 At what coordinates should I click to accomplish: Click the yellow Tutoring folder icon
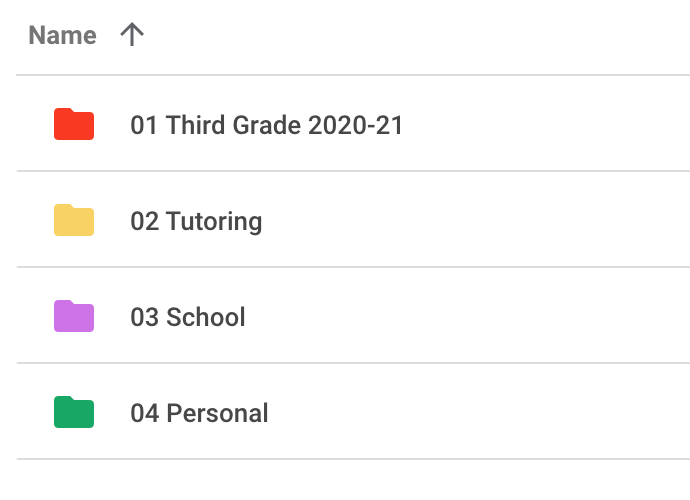(74, 221)
